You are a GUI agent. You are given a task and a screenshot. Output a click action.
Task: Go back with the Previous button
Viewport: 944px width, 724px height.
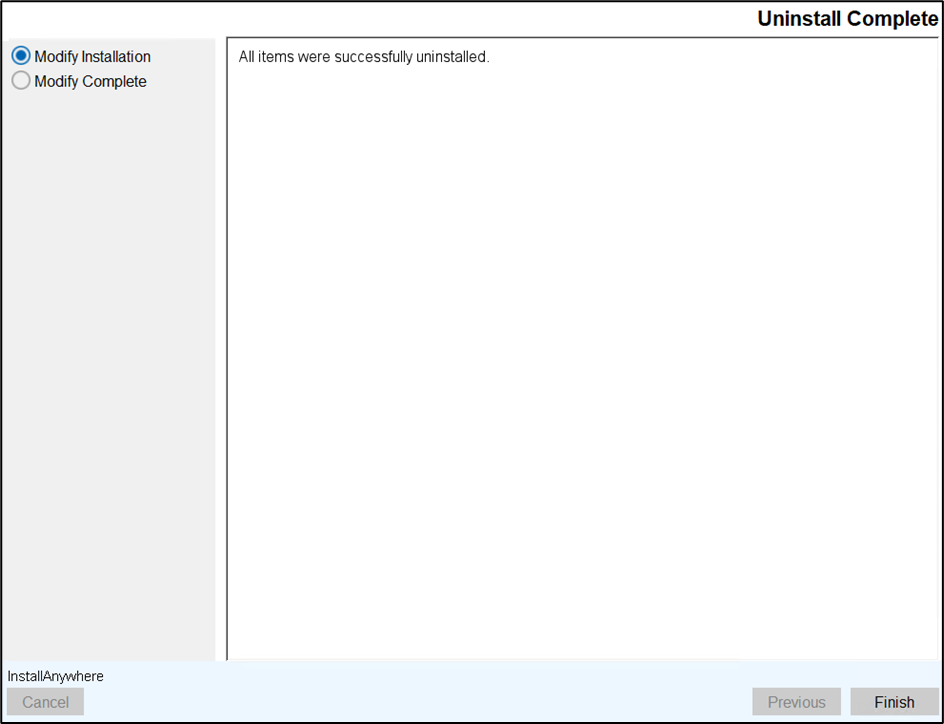click(x=796, y=702)
